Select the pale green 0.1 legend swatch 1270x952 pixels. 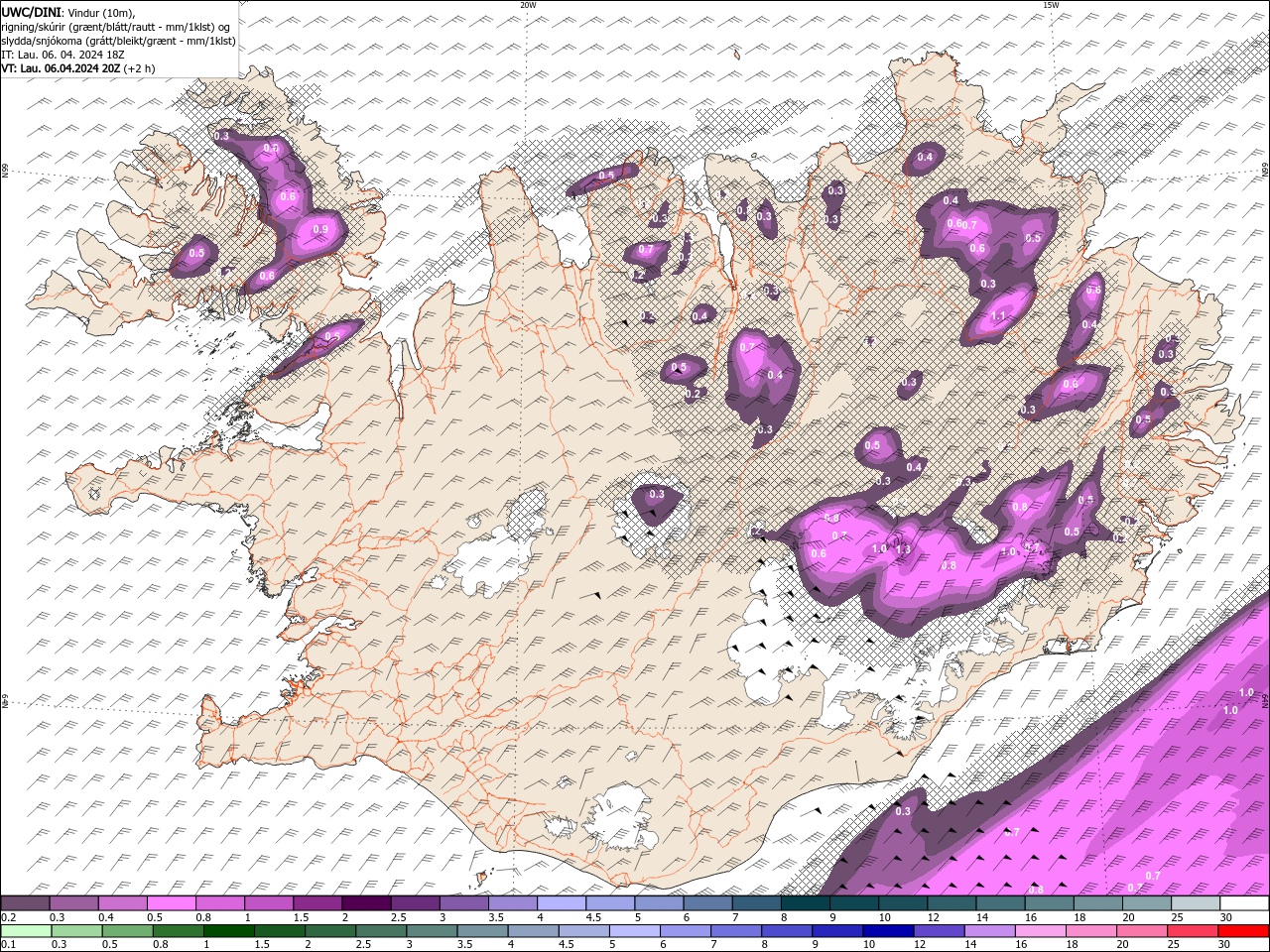click(x=26, y=931)
